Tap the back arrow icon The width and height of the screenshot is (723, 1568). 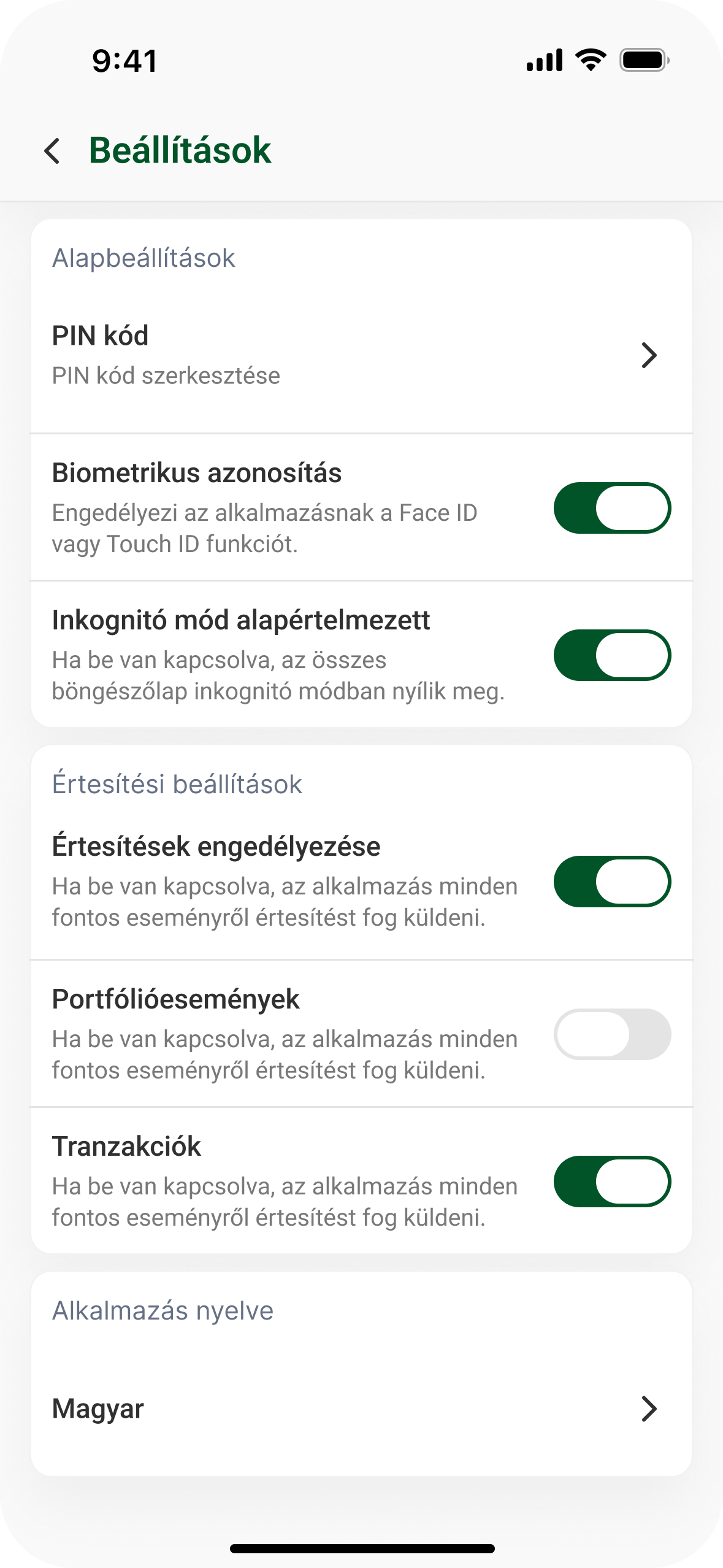pos(53,151)
